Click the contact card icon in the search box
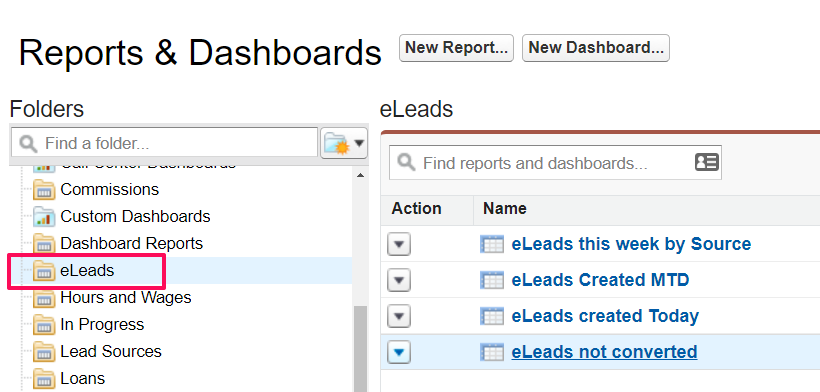The image size is (820, 392). pyautogui.click(x=707, y=163)
